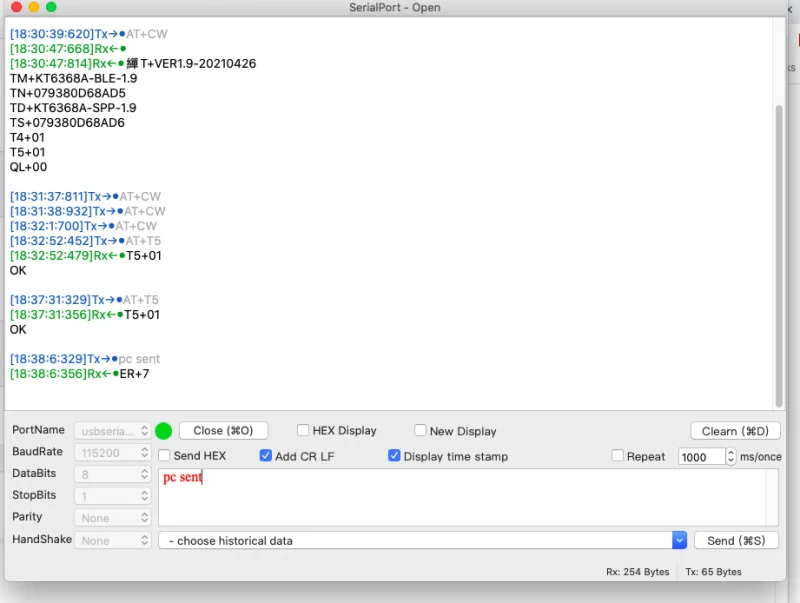Uncheck Display time stamp

(x=394, y=455)
